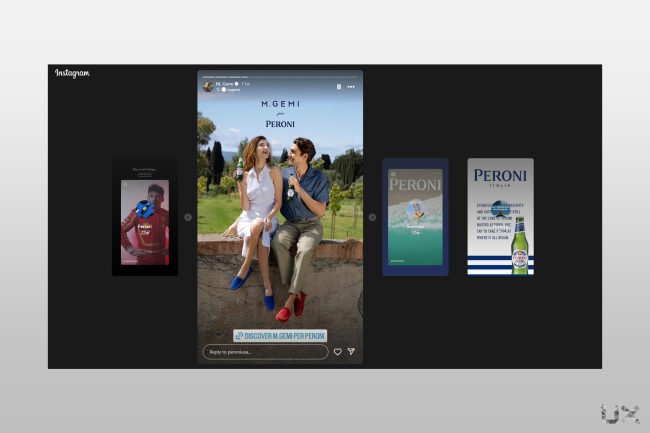
Task: Click the UX logo in bottom corner
Action: (620, 413)
